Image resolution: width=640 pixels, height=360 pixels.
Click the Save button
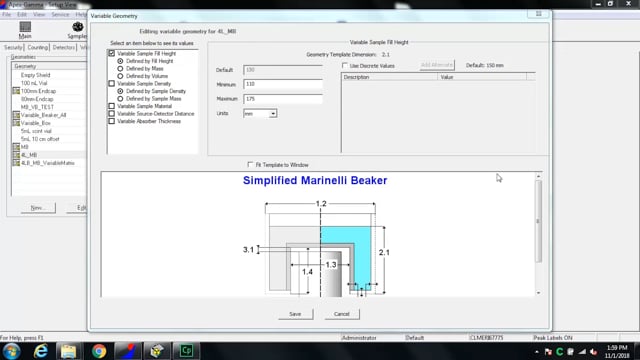296,314
